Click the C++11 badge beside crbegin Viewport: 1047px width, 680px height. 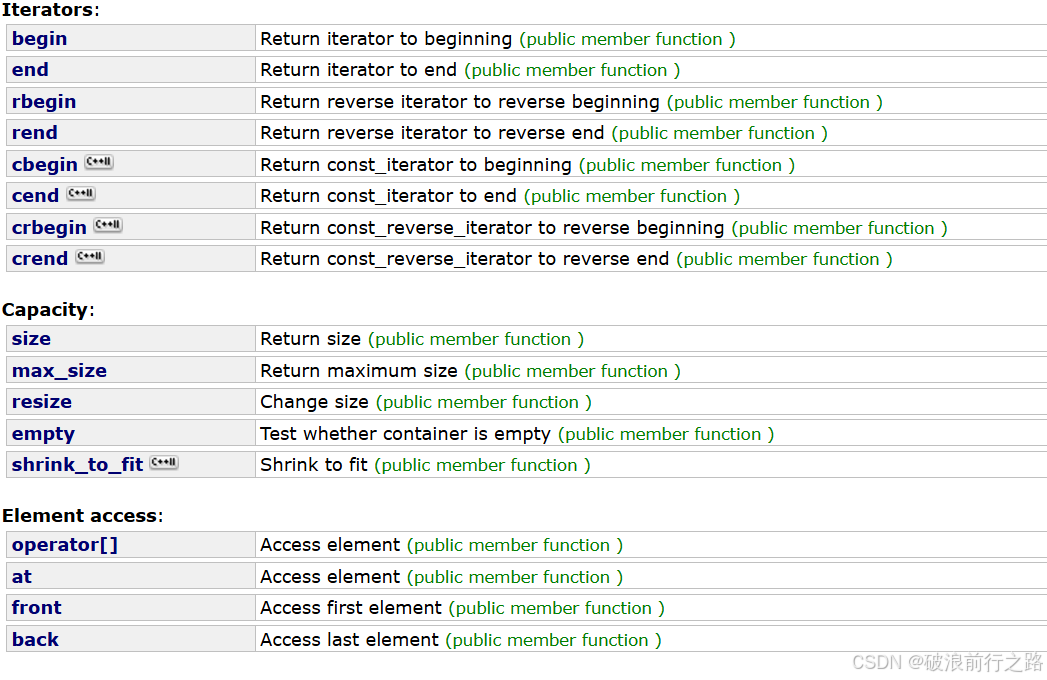[x=108, y=225]
